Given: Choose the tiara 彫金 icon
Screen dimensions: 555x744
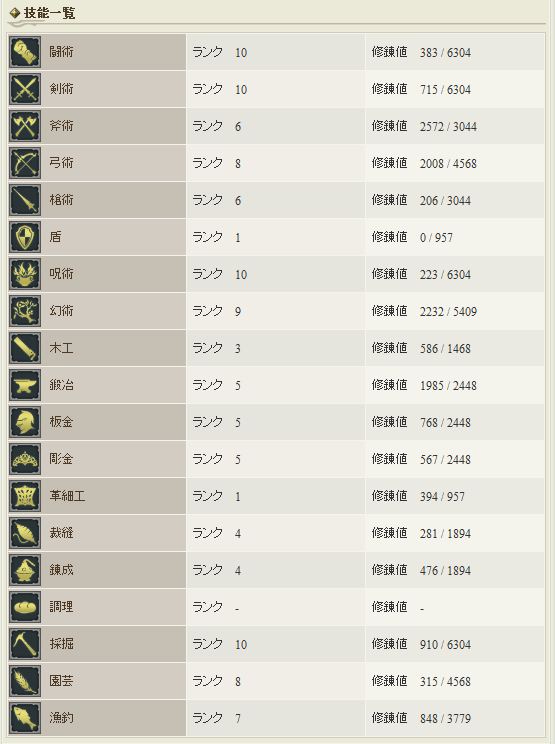Looking at the screenshot, I should [x=25, y=459].
